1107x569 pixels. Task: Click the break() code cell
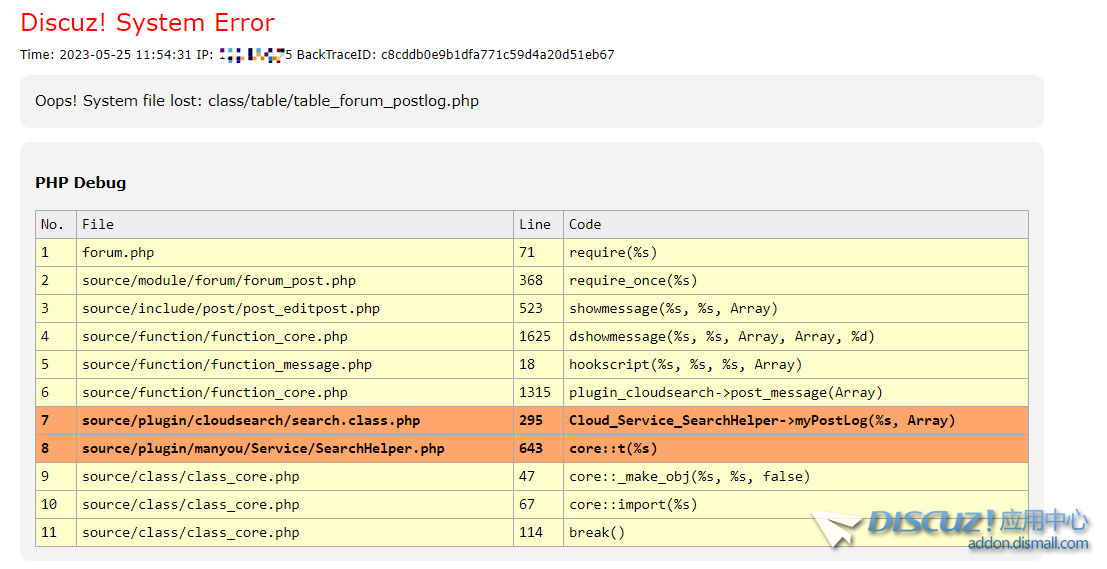coord(597,532)
